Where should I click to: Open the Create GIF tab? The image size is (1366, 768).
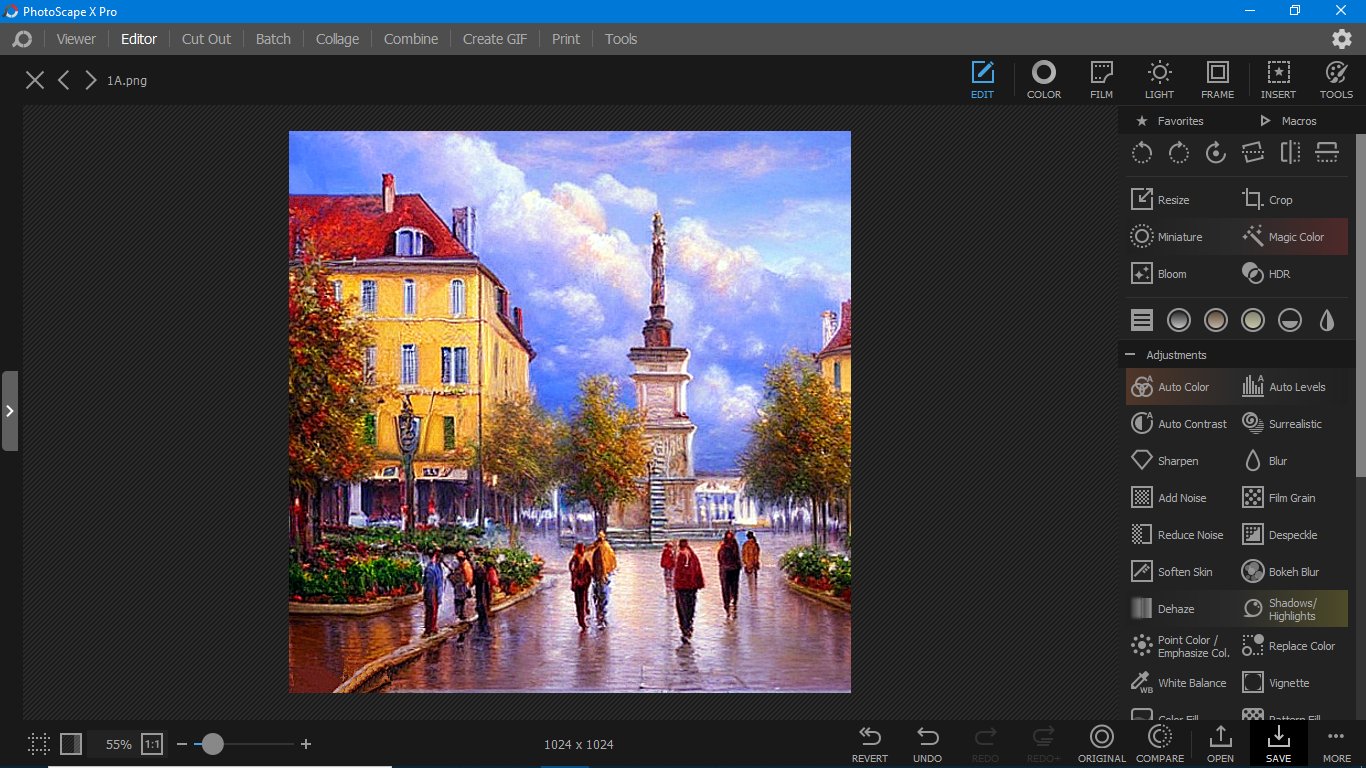495,39
